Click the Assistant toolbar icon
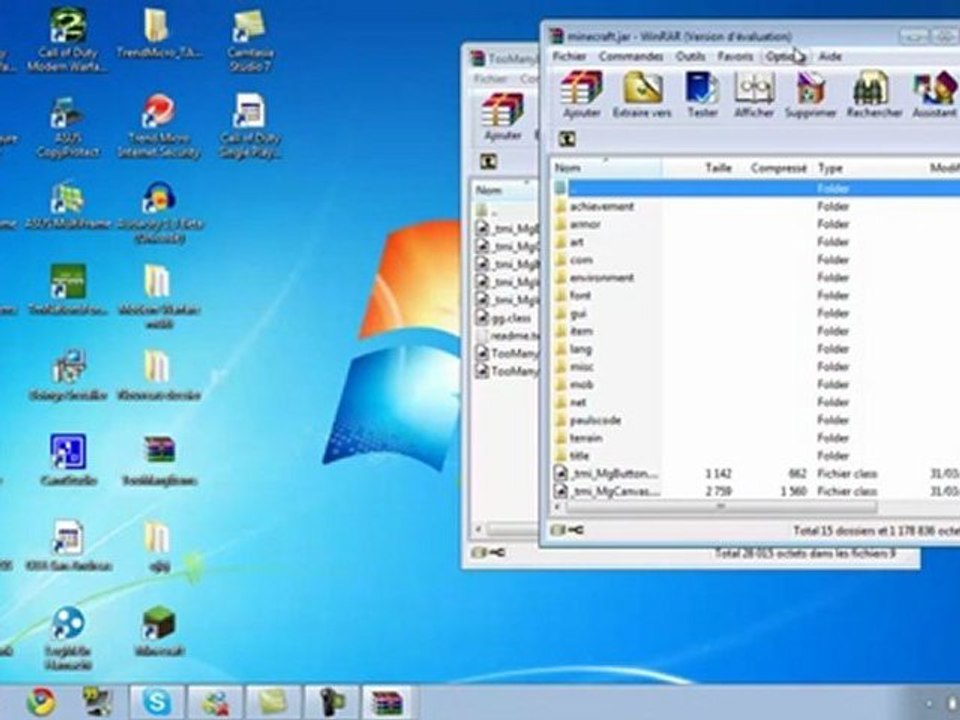Viewport: 960px width, 720px height. pyautogui.click(x=934, y=94)
